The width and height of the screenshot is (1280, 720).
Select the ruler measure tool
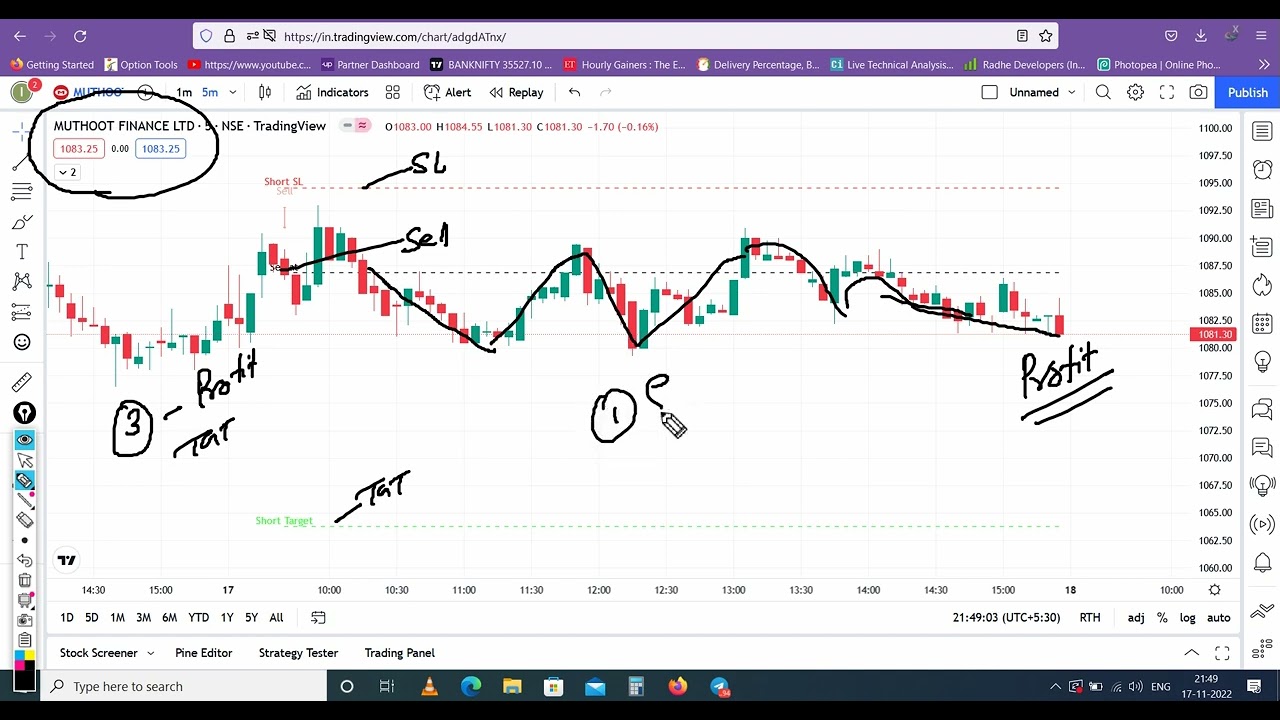pos(21,382)
